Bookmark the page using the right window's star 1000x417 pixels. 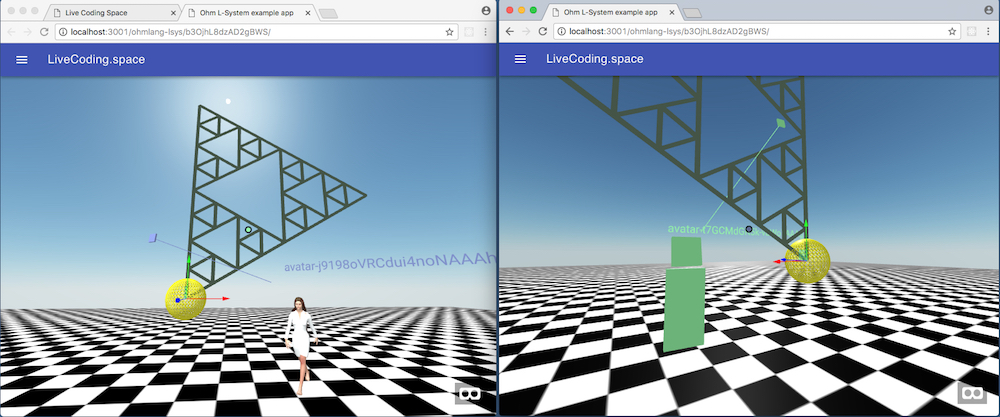point(951,32)
